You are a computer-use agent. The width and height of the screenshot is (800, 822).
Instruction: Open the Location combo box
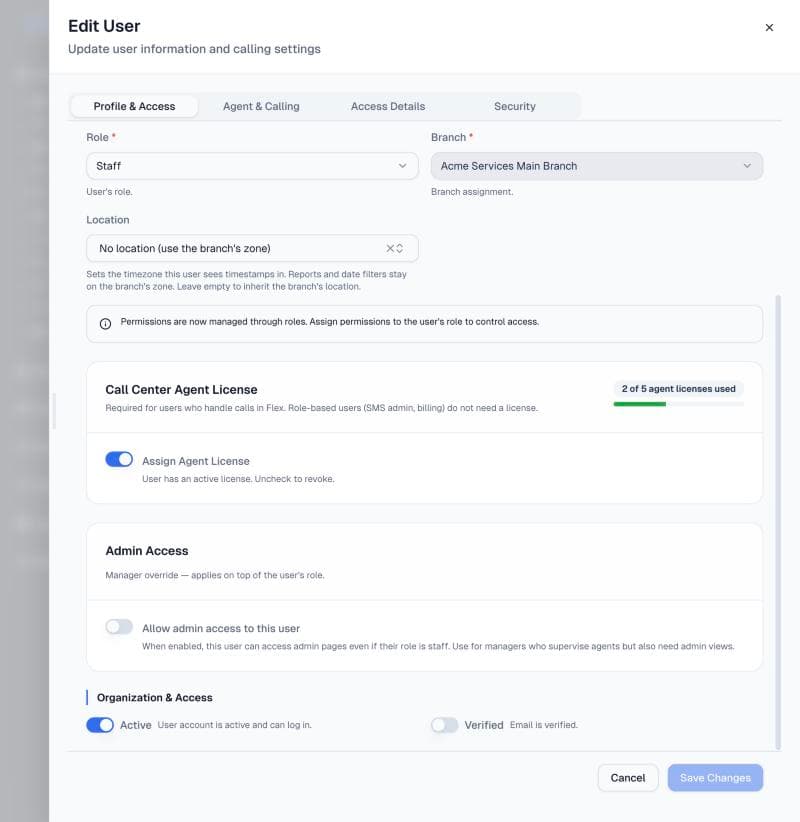click(252, 248)
